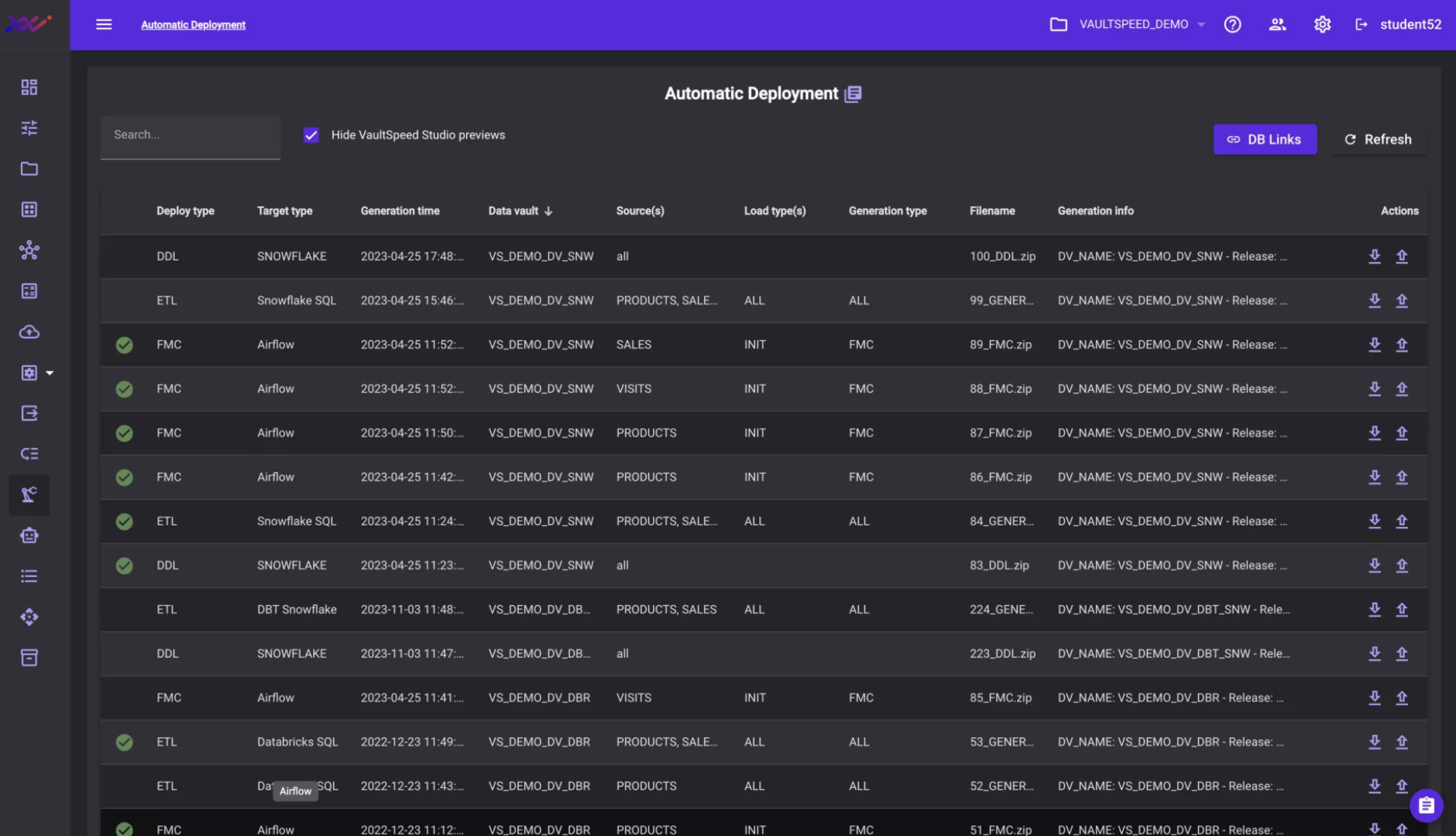Uncheck Hide VaultSpeed Studio previews
This screenshot has width=1456, height=836.
[x=311, y=135]
